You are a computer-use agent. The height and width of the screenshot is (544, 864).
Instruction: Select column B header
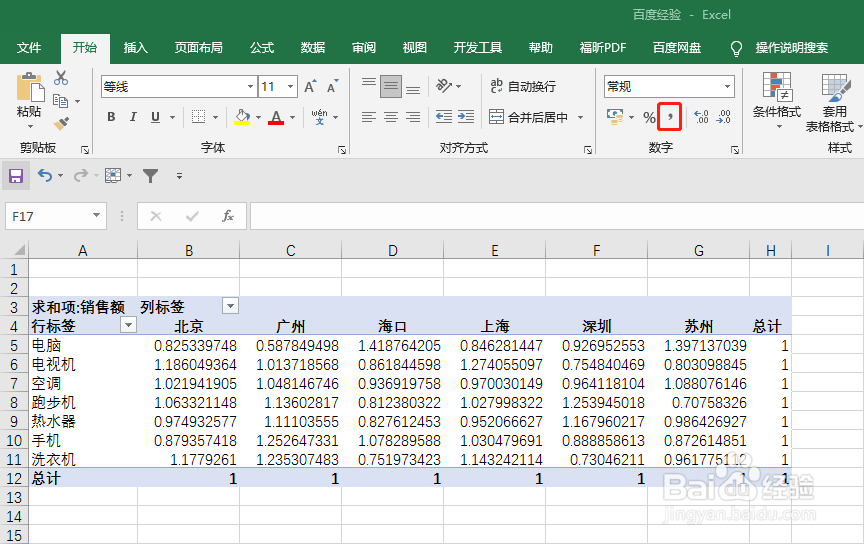188,250
